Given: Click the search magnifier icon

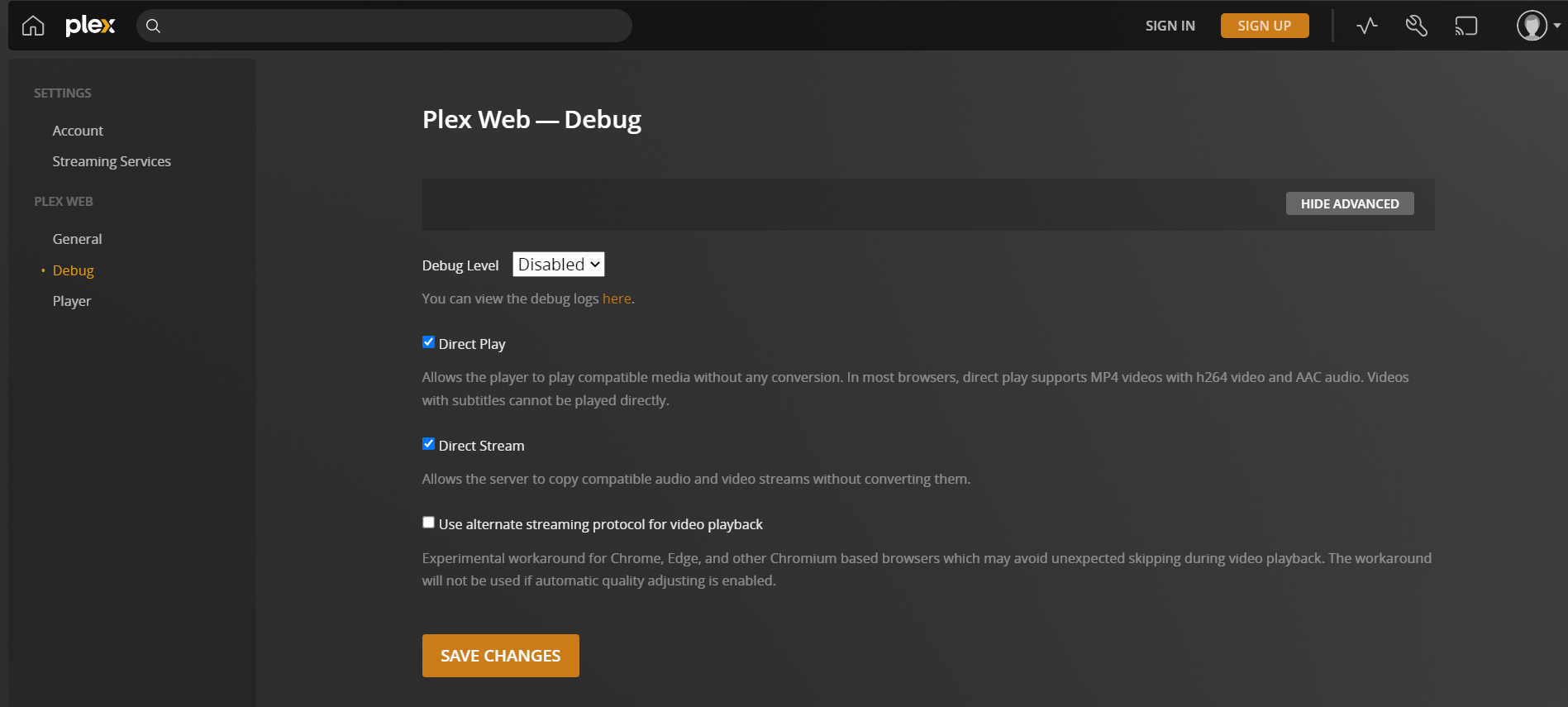Looking at the screenshot, I should pyautogui.click(x=153, y=26).
